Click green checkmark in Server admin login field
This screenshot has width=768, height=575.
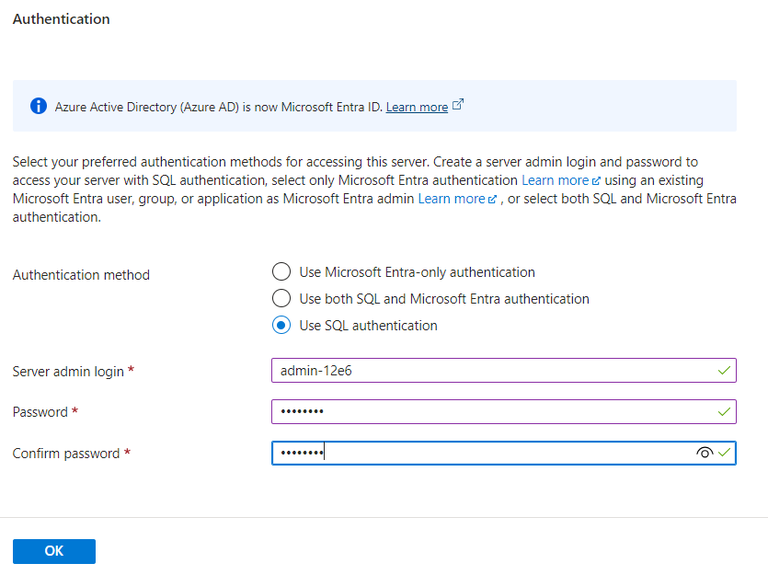click(x=724, y=371)
